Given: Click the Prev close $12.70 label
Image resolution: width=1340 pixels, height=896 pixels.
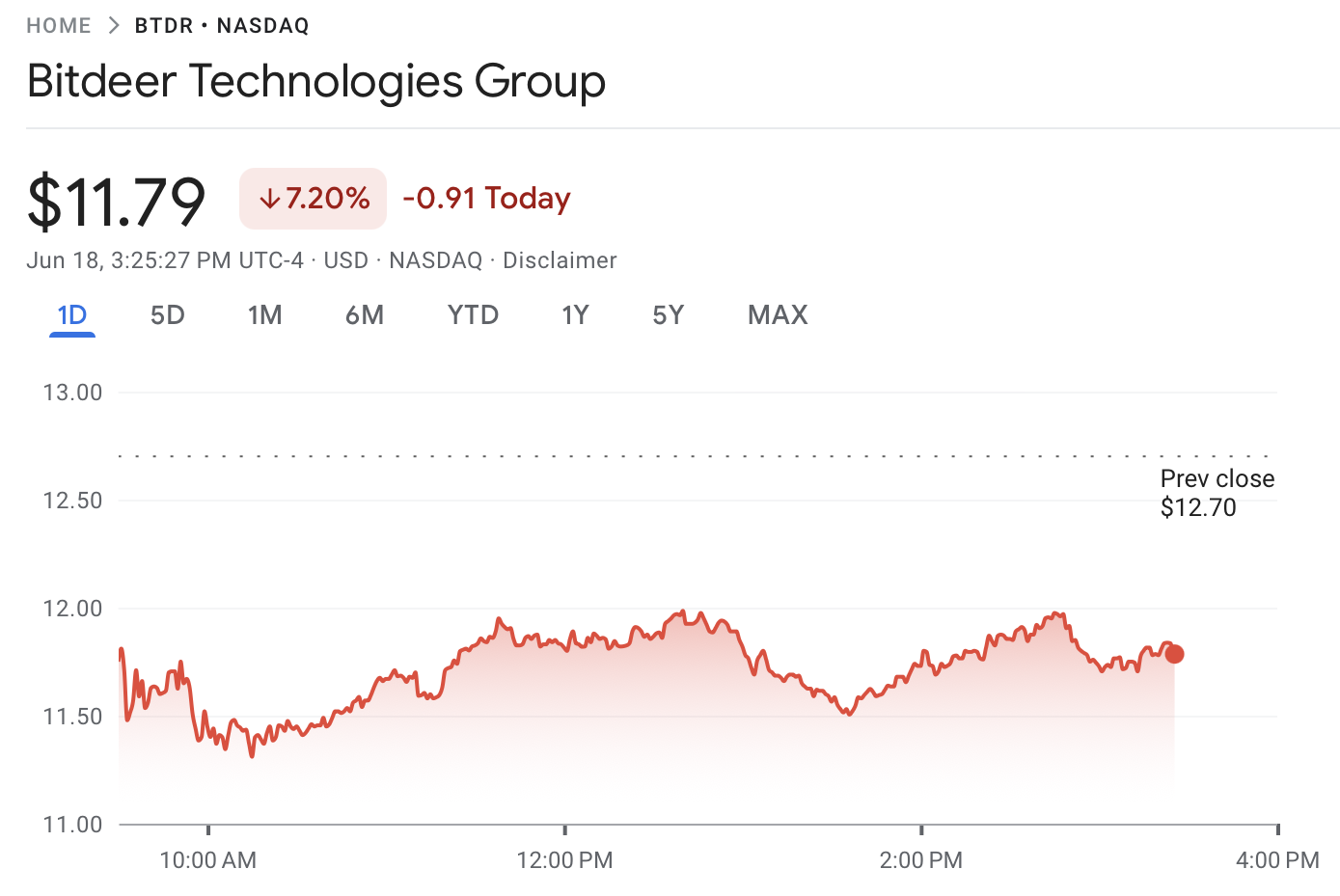Looking at the screenshot, I should click(1217, 493).
